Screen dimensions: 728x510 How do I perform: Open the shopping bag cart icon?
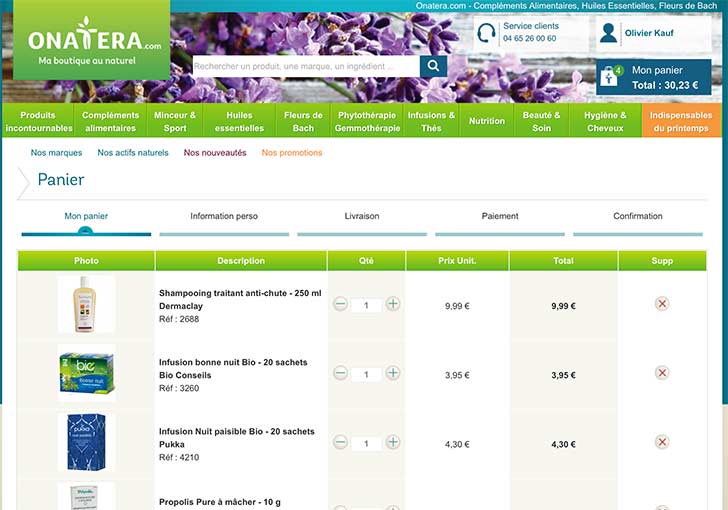point(610,76)
